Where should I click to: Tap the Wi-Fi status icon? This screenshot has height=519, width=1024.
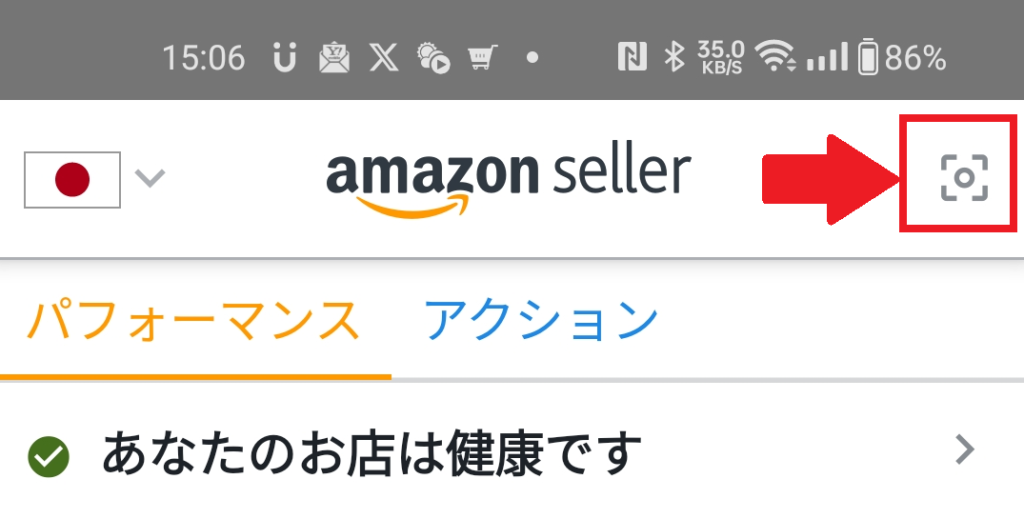click(x=775, y=57)
